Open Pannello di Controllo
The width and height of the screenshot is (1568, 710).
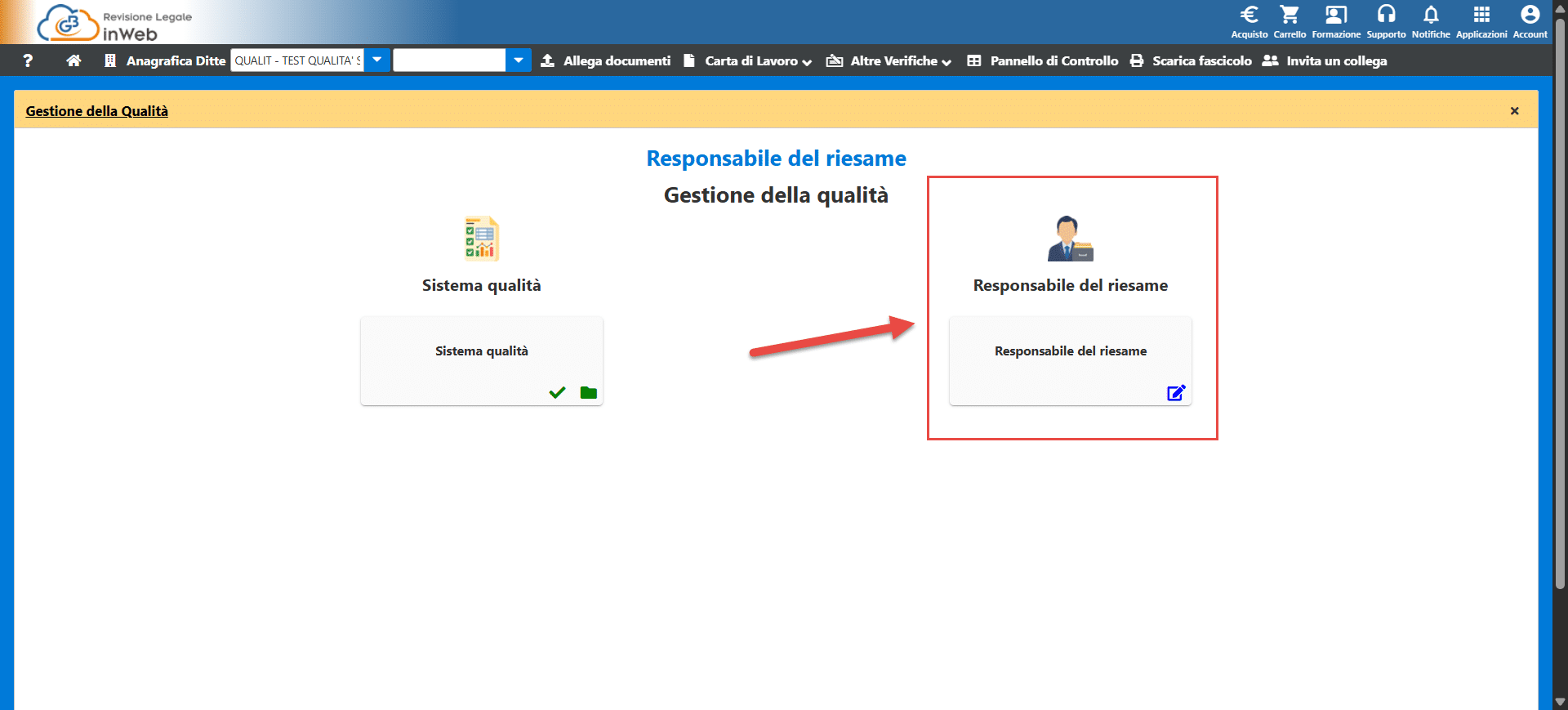tap(1054, 60)
